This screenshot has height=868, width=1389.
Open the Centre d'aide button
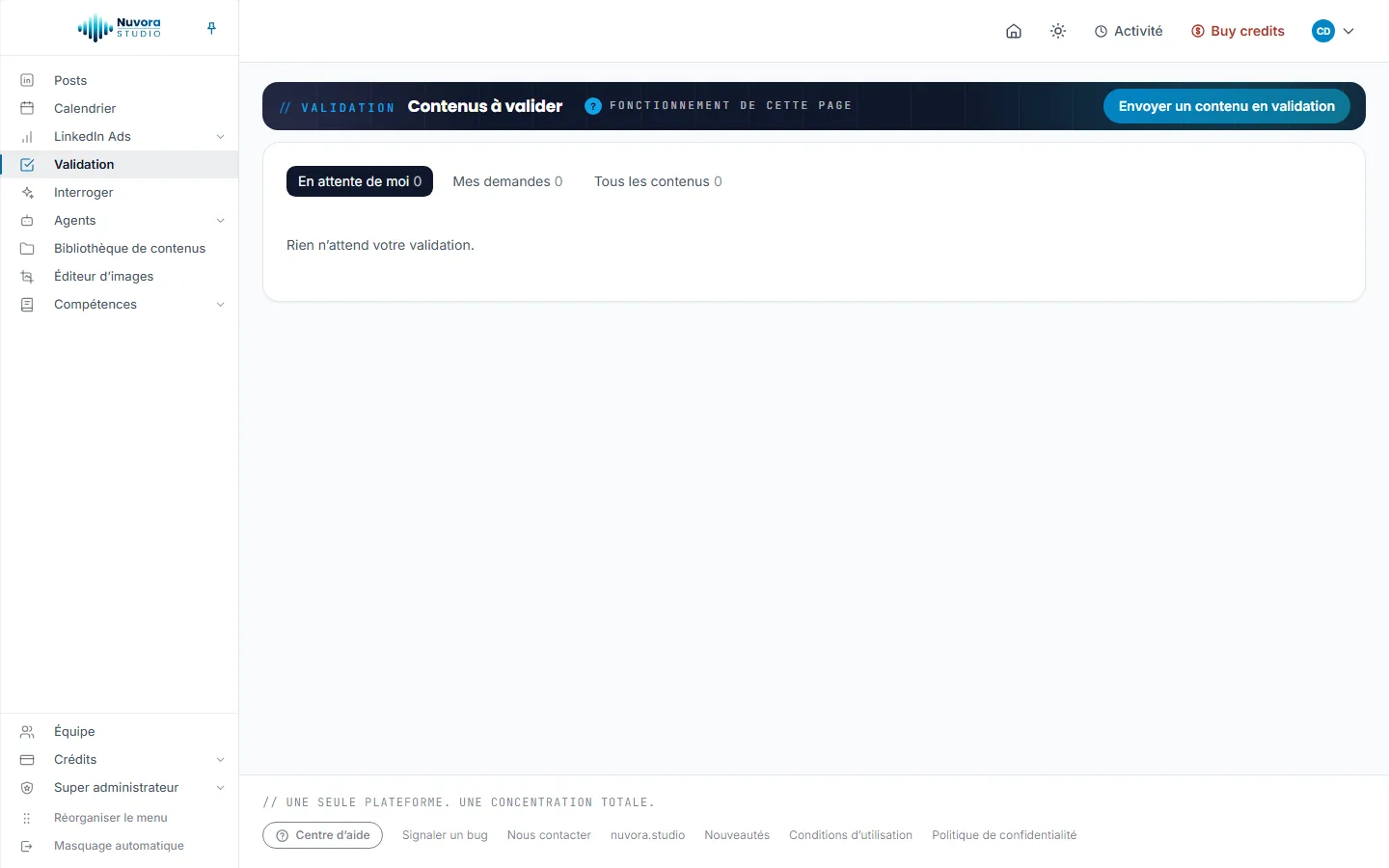click(x=322, y=835)
